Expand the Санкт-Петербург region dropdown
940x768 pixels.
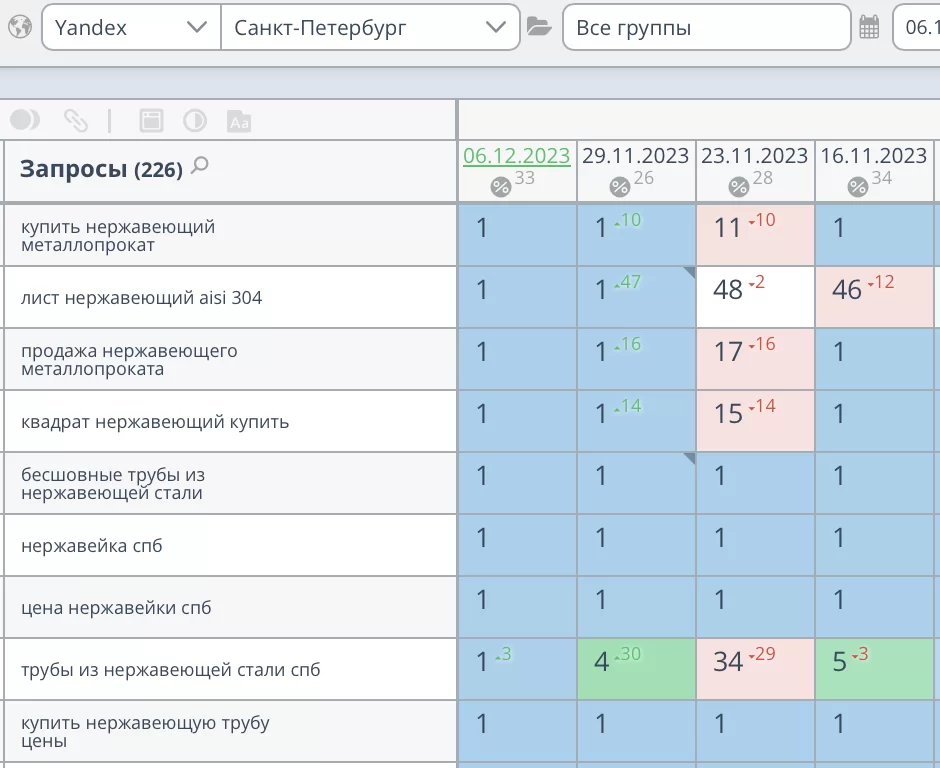coord(369,28)
